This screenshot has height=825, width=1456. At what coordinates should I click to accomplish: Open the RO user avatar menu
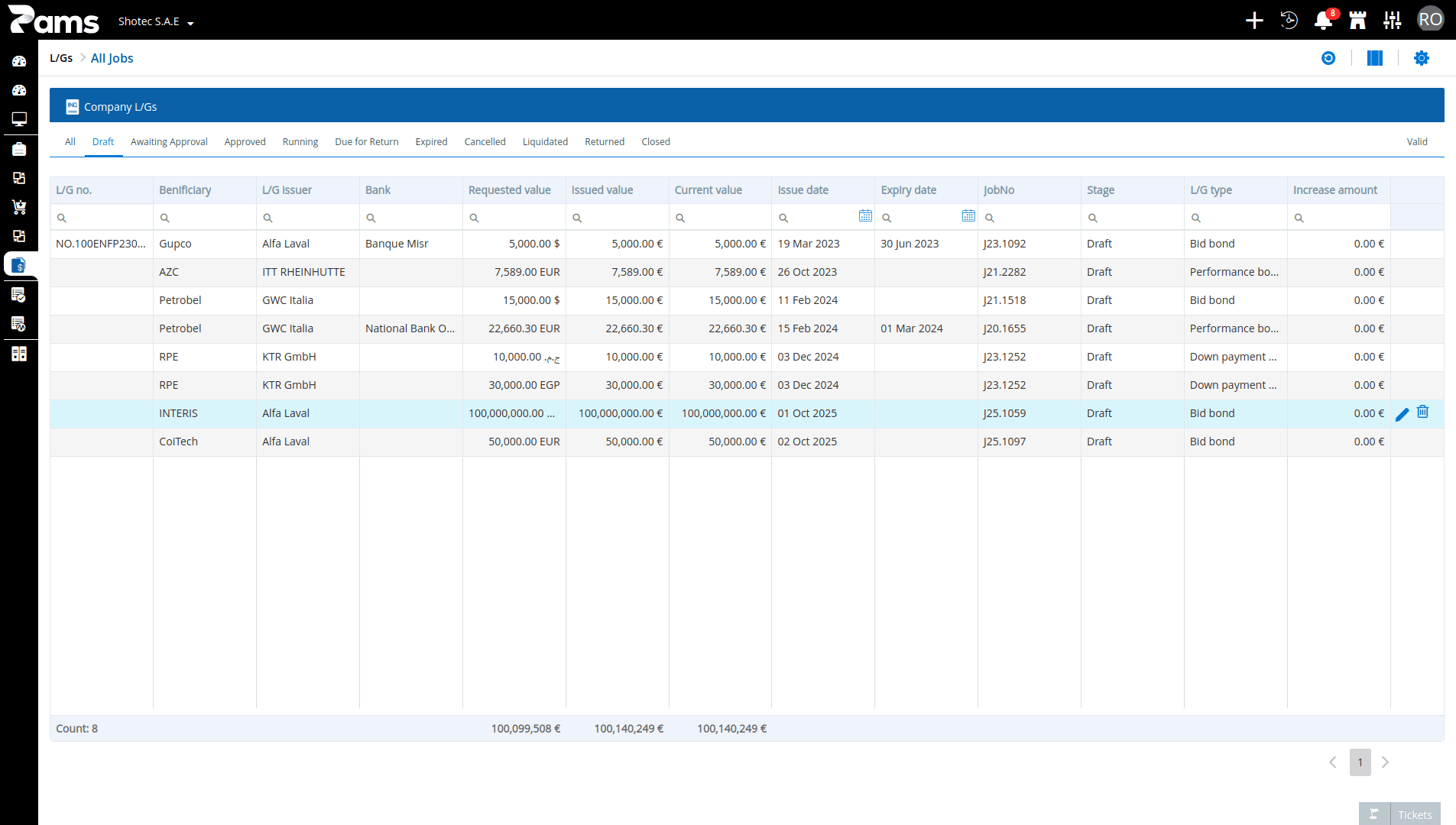[x=1430, y=19]
